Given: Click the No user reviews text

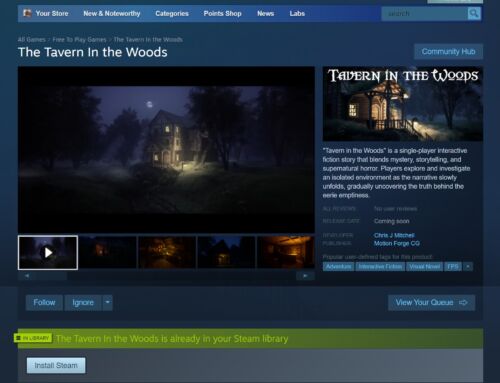Looking at the screenshot, I should pos(395,209).
